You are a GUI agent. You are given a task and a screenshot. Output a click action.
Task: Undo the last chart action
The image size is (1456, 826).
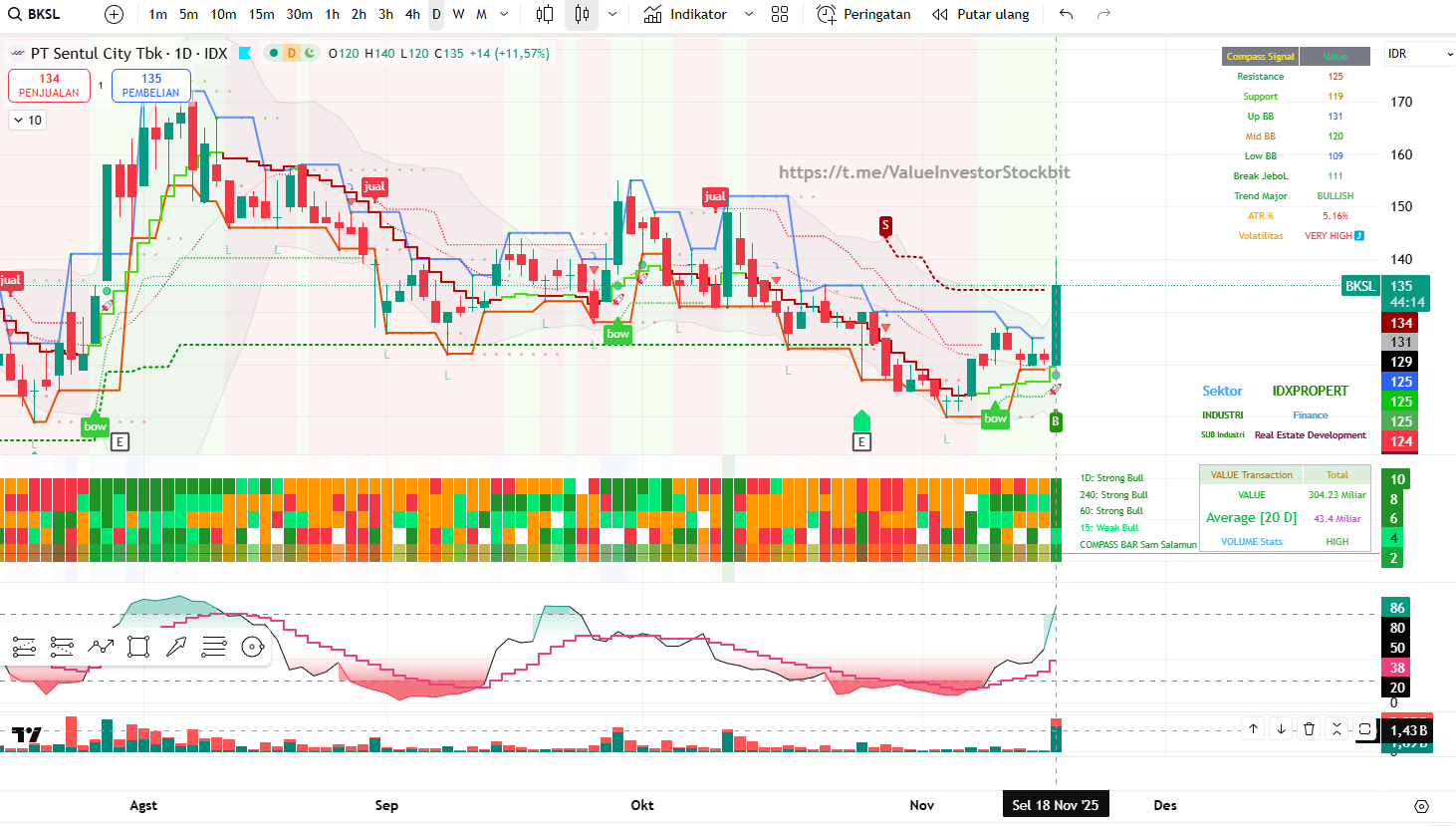click(x=1067, y=14)
